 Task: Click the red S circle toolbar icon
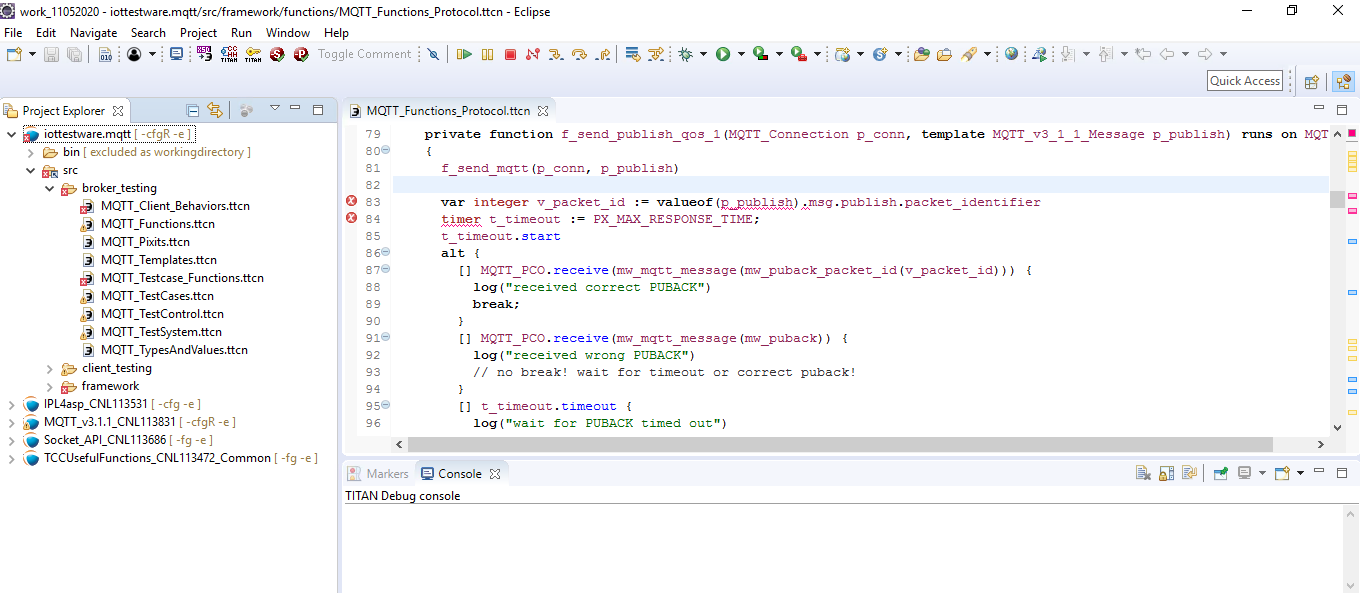point(277,54)
